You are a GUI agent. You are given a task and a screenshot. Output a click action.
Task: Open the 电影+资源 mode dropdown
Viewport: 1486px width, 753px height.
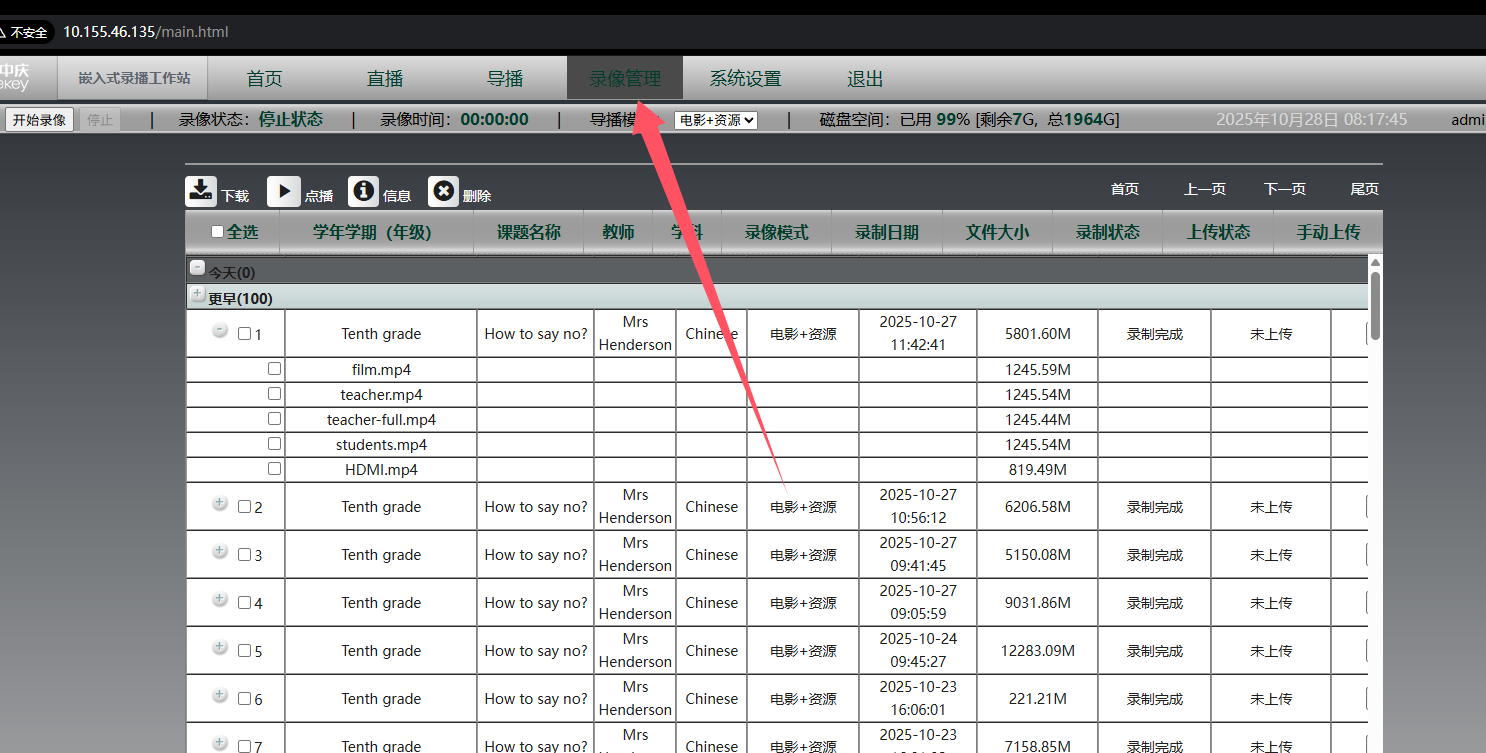pos(716,120)
